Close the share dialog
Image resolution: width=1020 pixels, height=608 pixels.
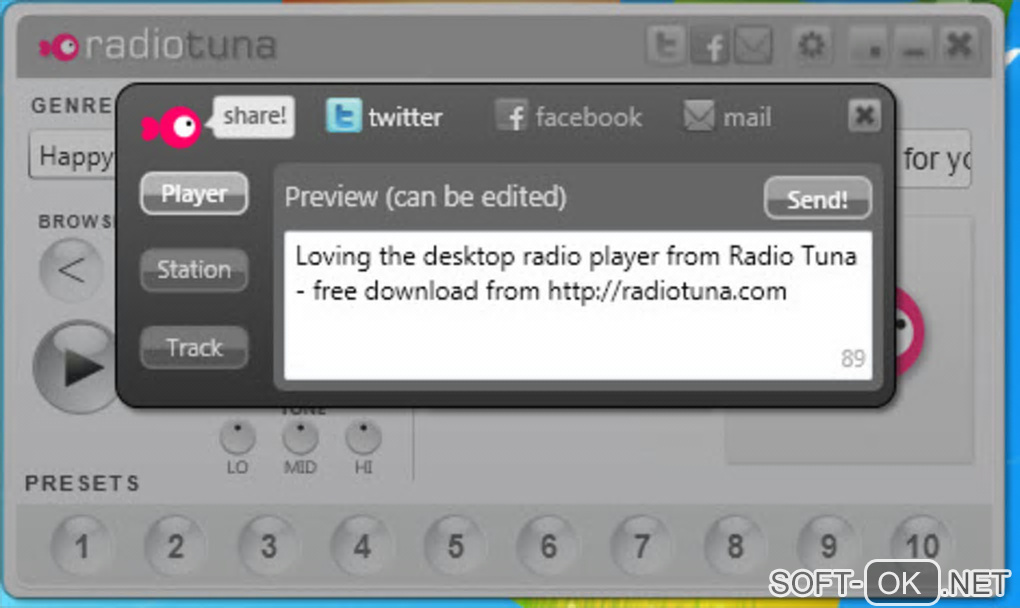[x=865, y=116]
